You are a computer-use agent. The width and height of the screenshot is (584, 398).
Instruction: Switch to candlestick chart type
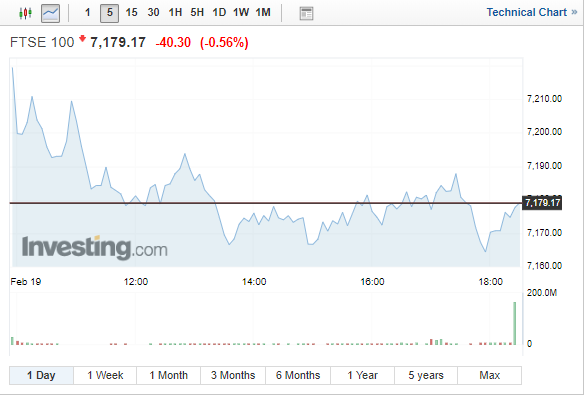[25, 13]
